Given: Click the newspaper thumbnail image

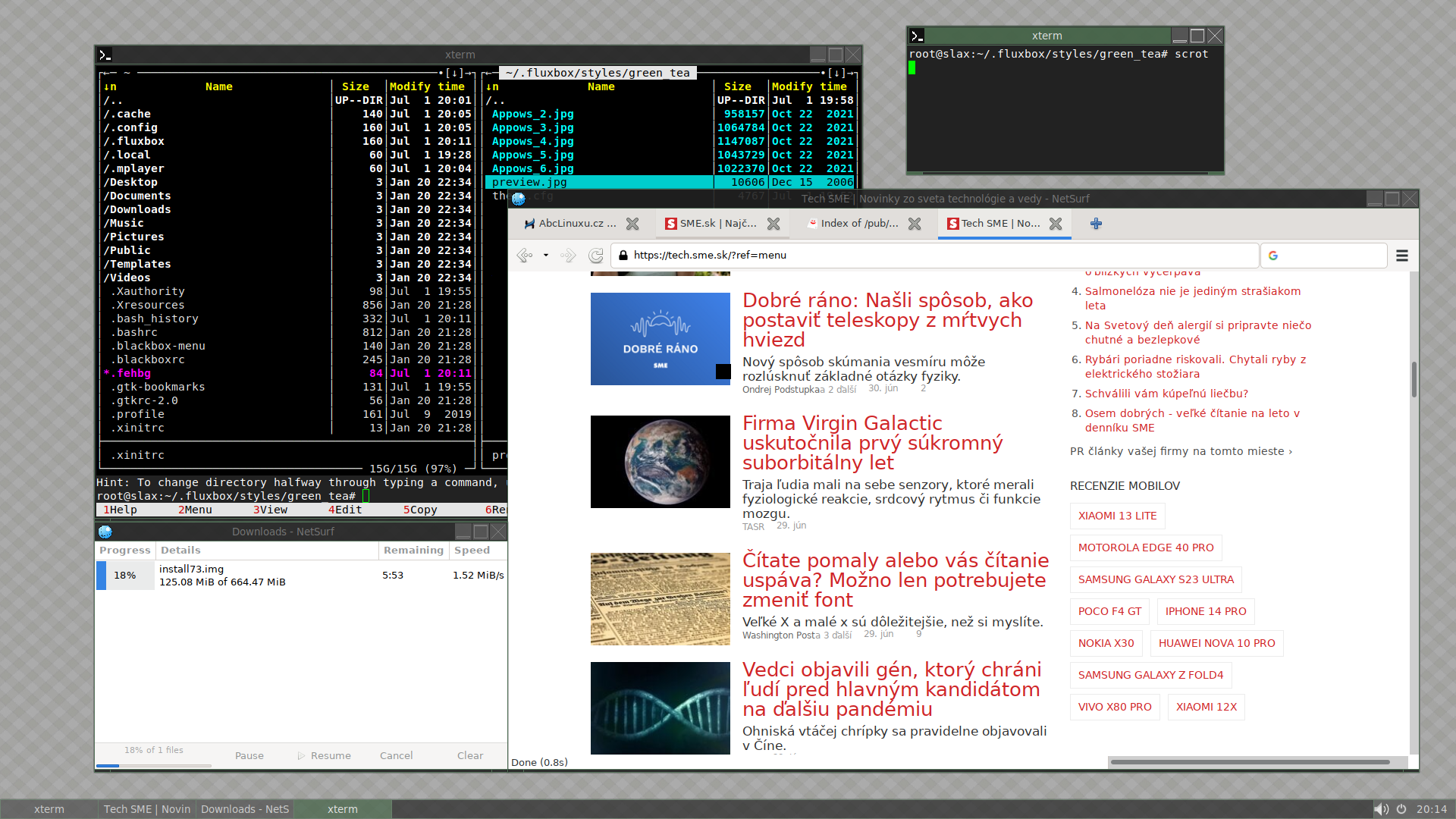Looking at the screenshot, I should pos(661,599).
